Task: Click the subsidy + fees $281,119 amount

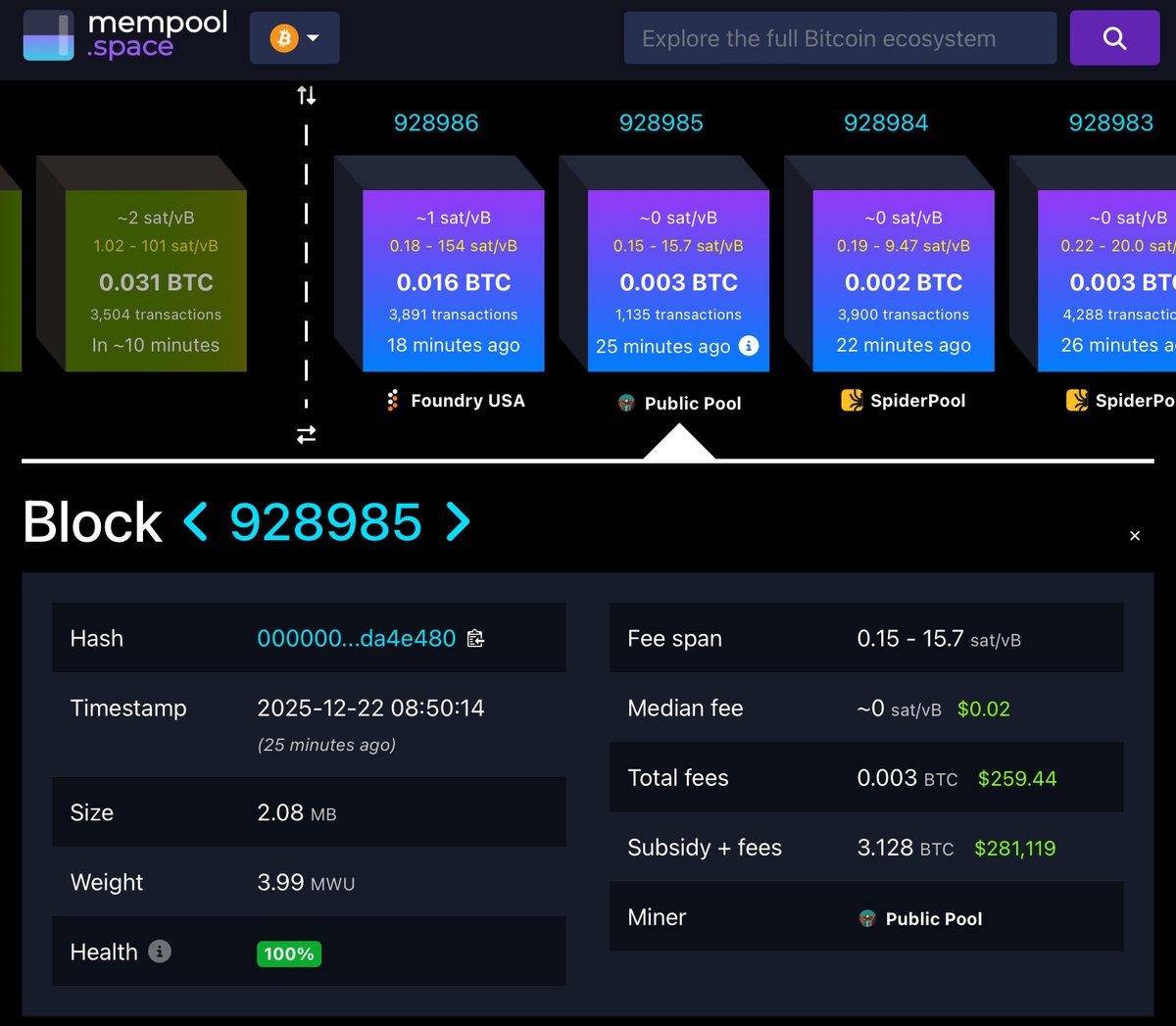Action: tap(1014, 848)
